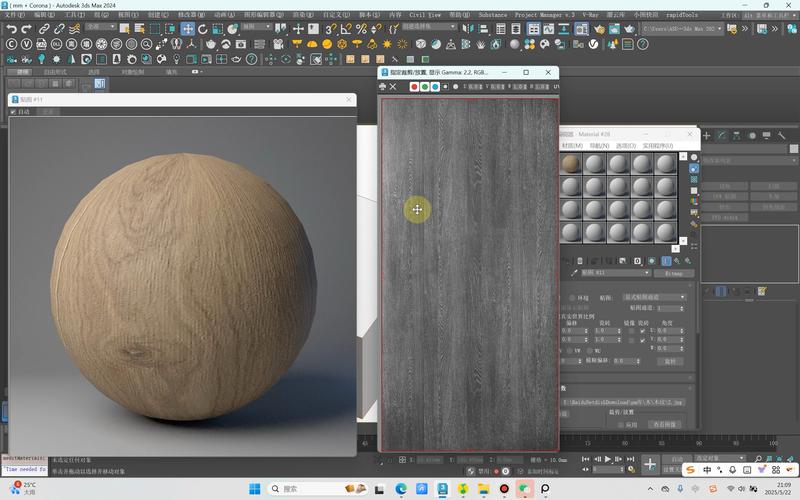Click the 贴图通道 spinner arrows

(682, 308)
